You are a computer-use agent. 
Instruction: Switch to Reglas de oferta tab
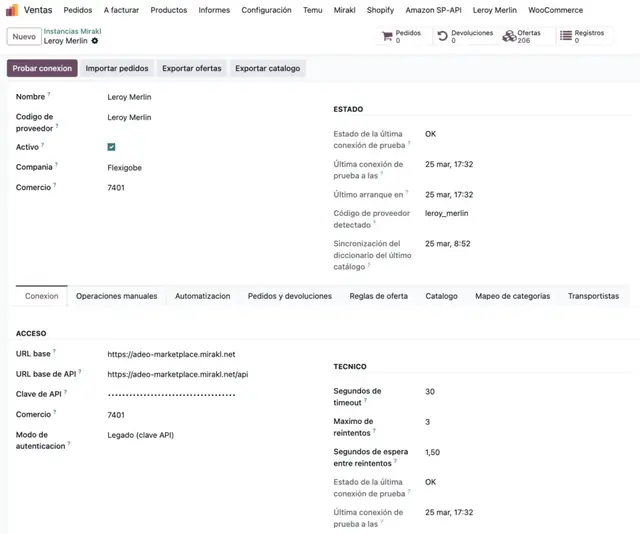click(x=378, y=296)
